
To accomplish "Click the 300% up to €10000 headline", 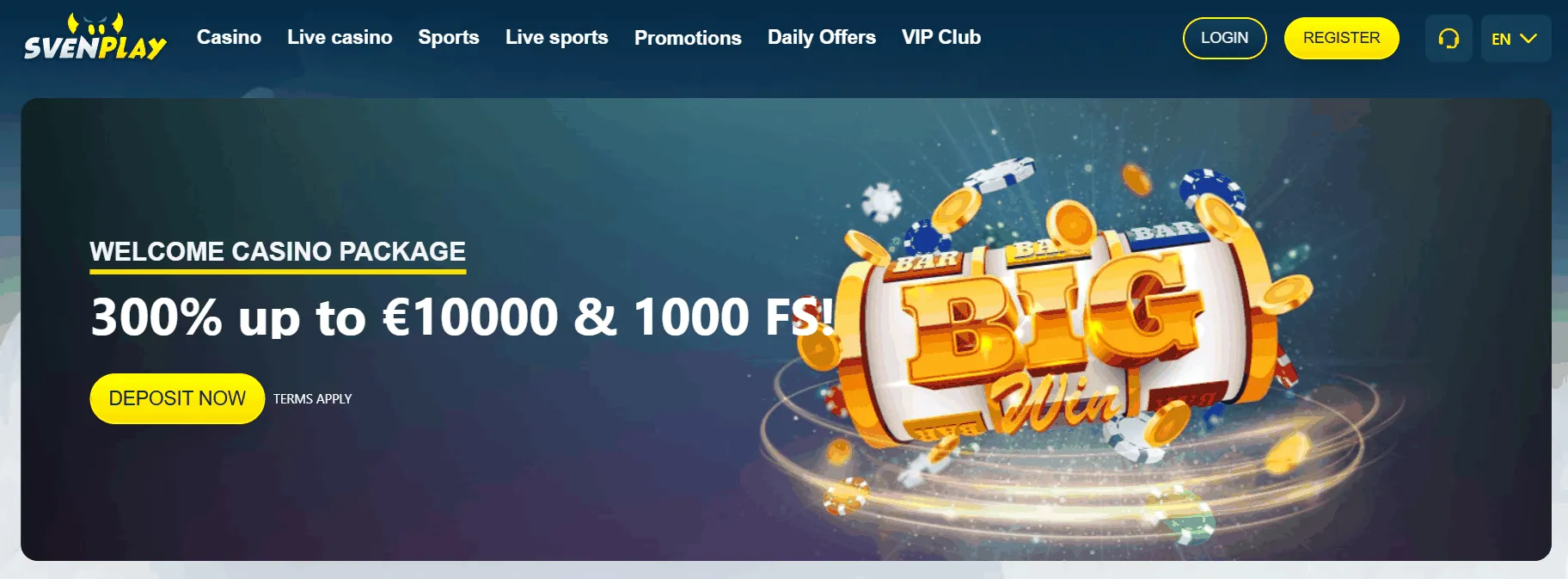I will coord(462,317).
